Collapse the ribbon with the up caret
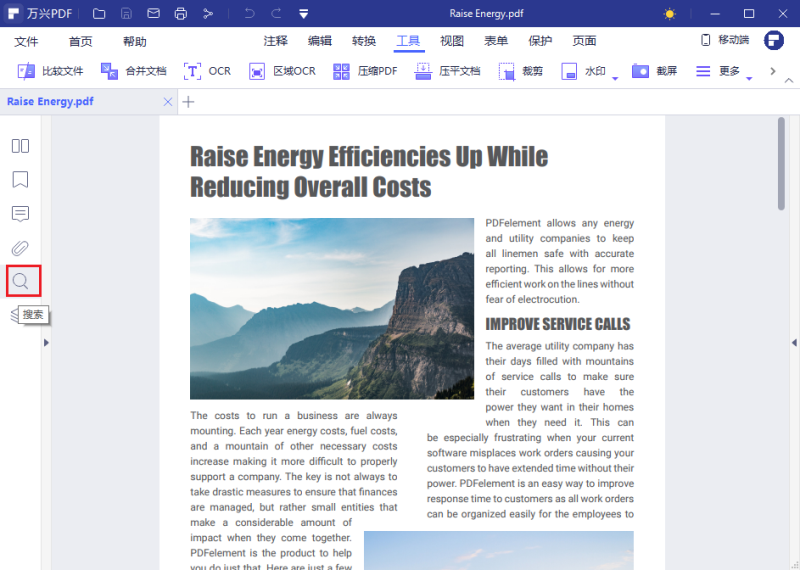This screenshot has width=800, height=570. point(789,80)
